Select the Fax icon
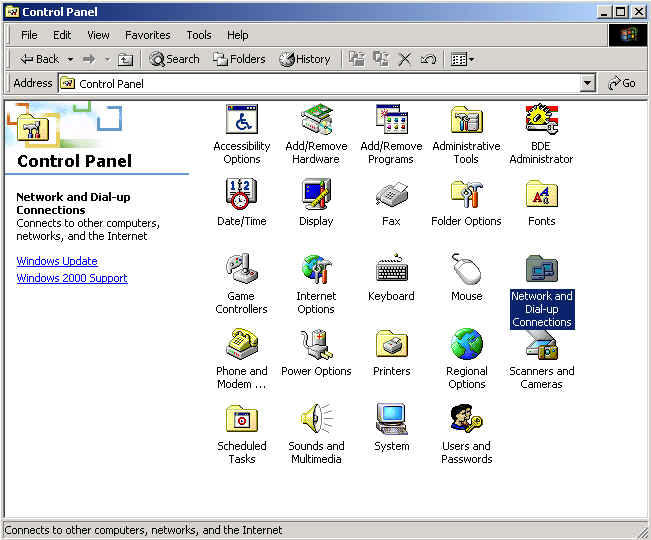The image size is (651, 540). click(391, 203)
